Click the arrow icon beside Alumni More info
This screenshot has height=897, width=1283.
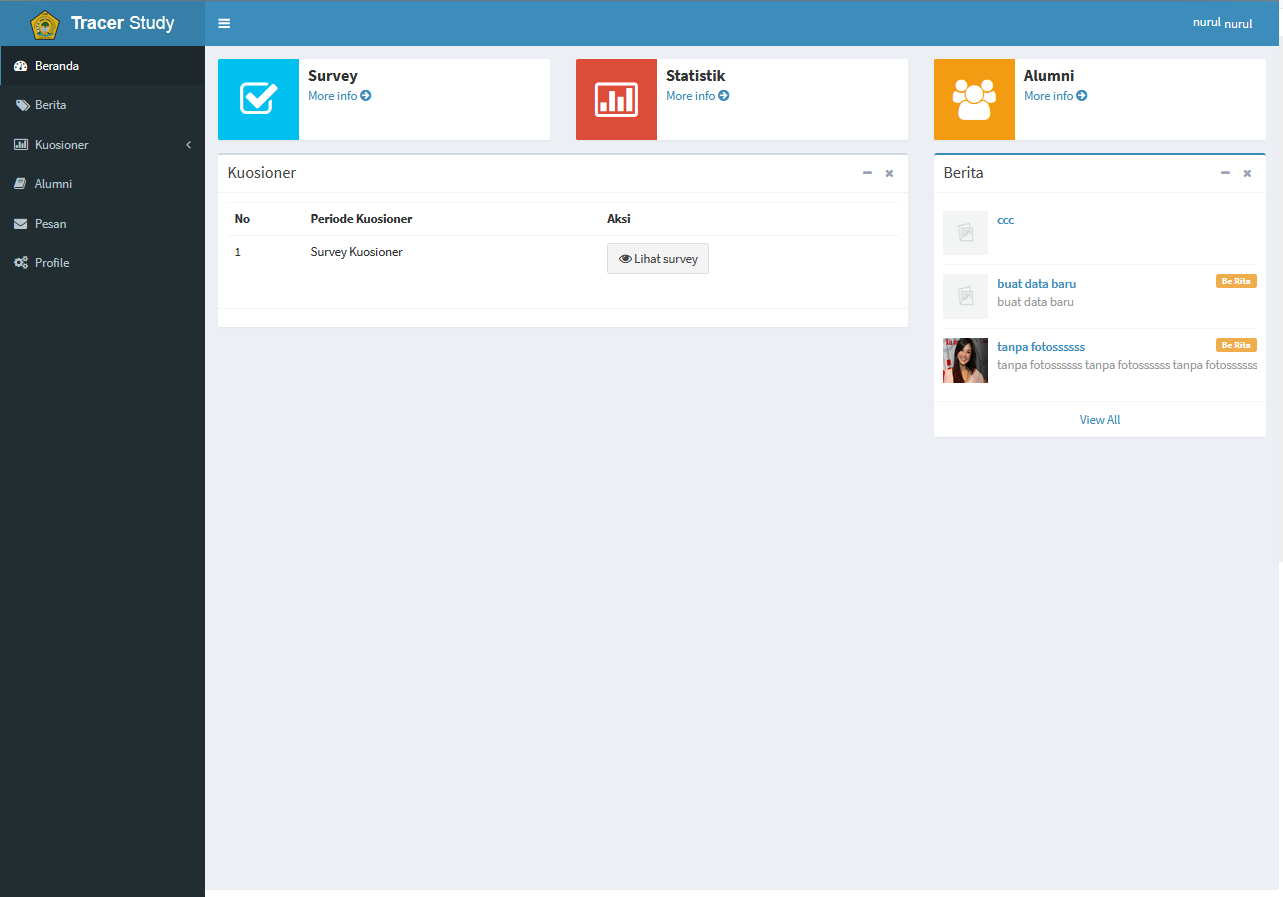[1082, 96]
